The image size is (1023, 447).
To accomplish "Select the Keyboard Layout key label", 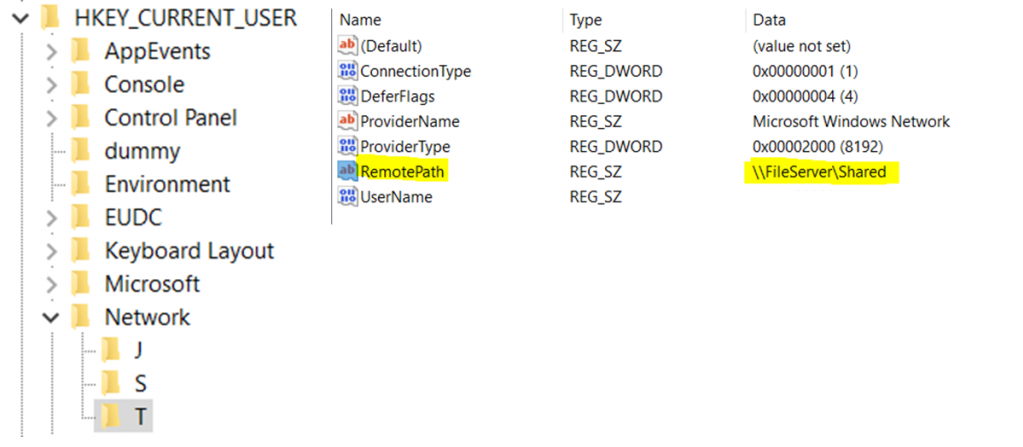I will (189, 251).
